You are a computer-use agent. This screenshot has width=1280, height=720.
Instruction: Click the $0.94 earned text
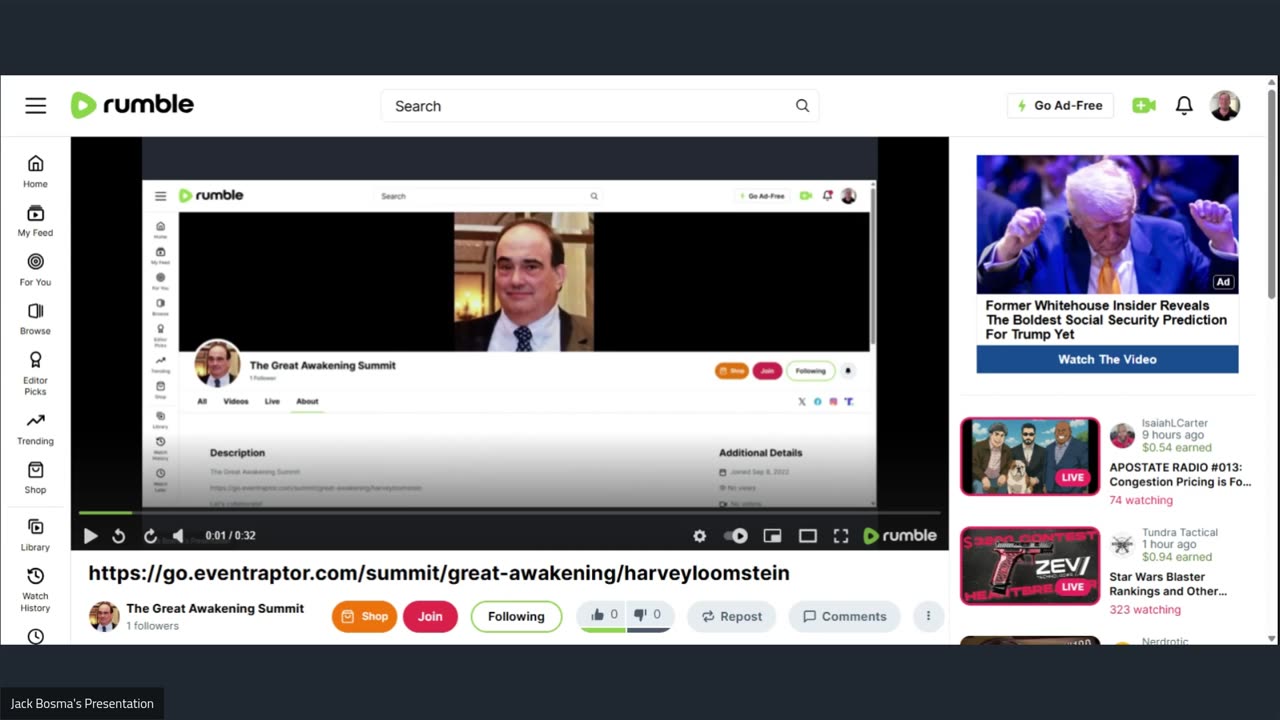point(1177,557)
